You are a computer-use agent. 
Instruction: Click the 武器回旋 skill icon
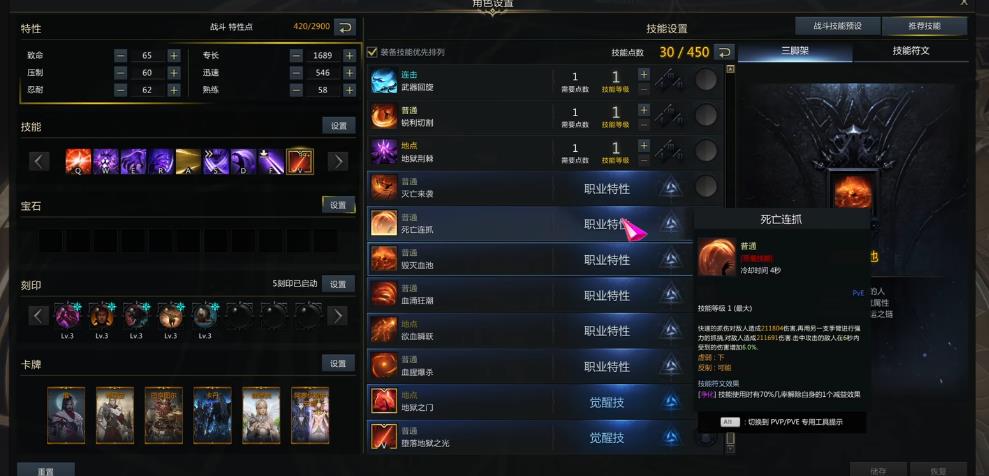(x=383, y=81)
